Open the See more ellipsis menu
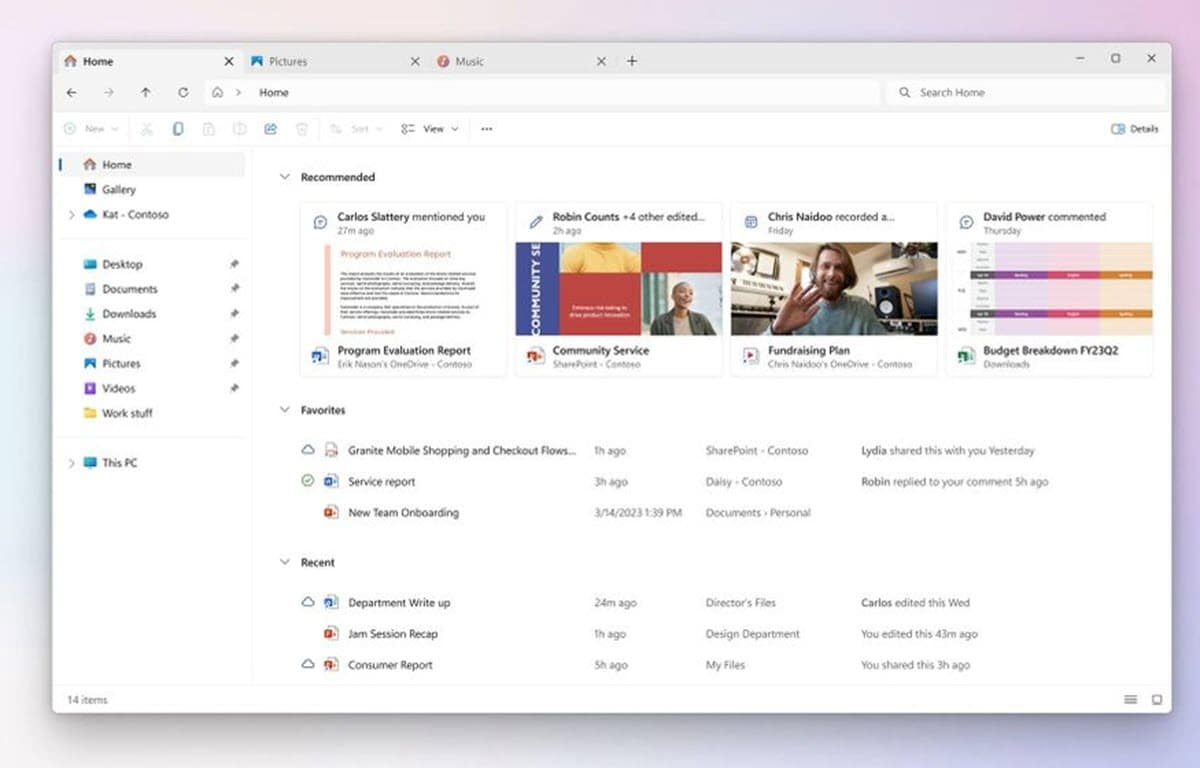Image resolution: width=1200 pixels, height=768 pixels. tap(486, 129)
